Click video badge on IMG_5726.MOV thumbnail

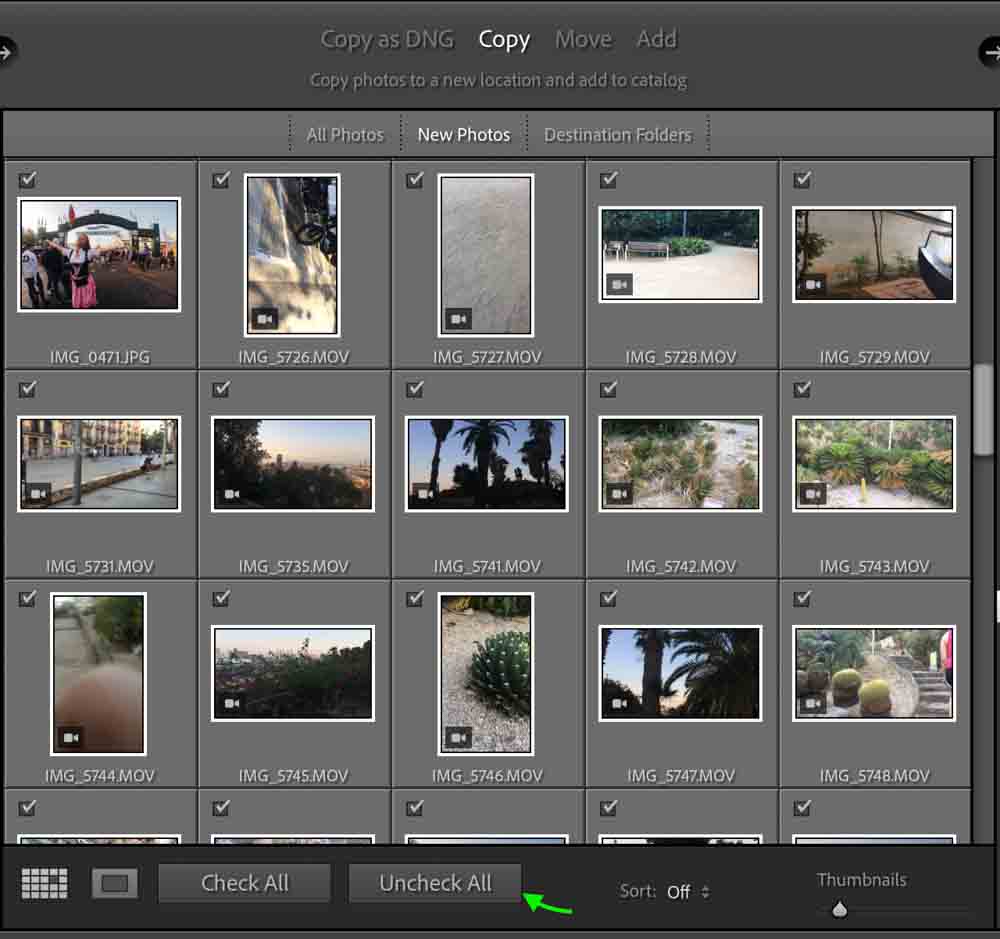(265, 318)
